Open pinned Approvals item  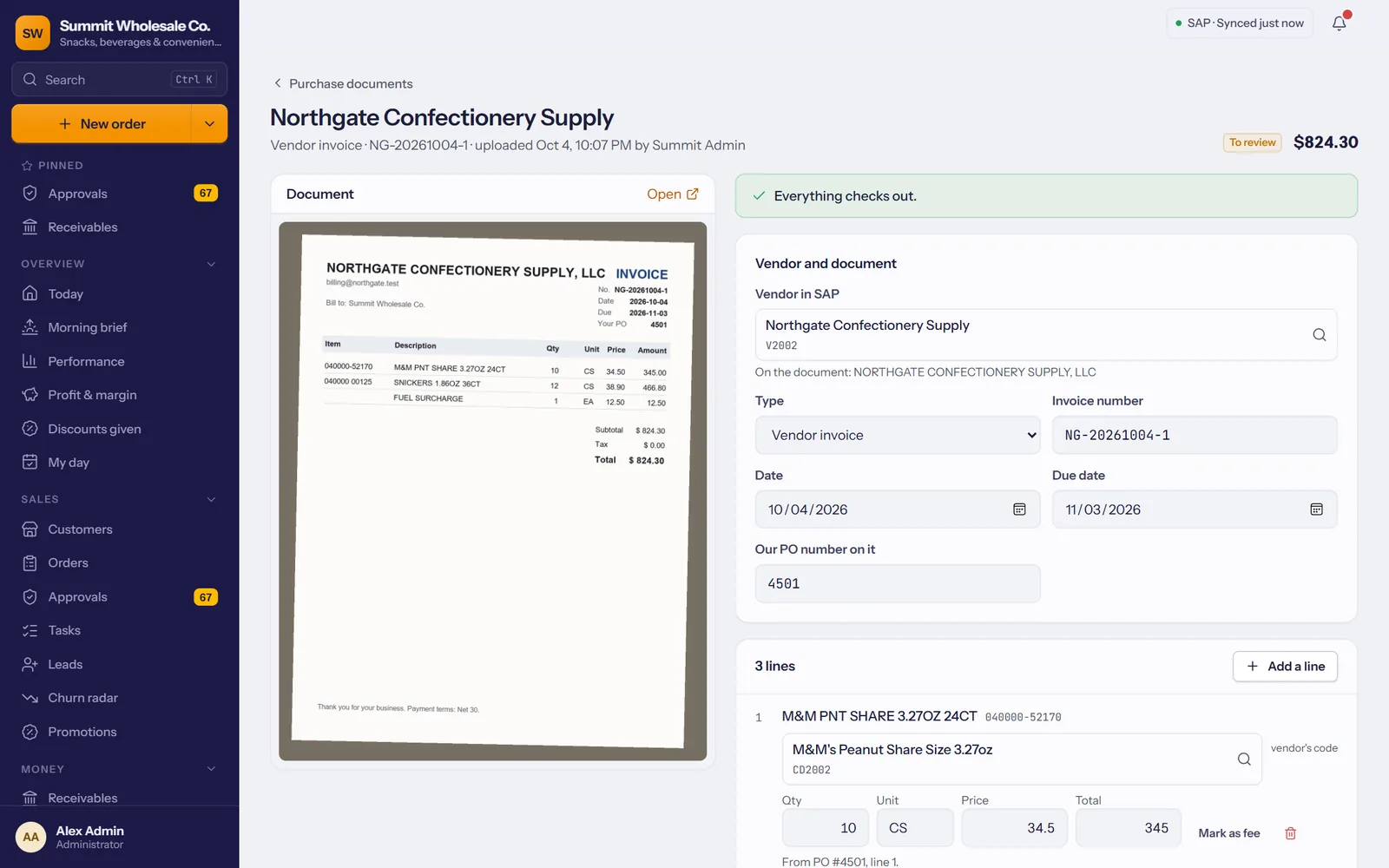[120, 194]
